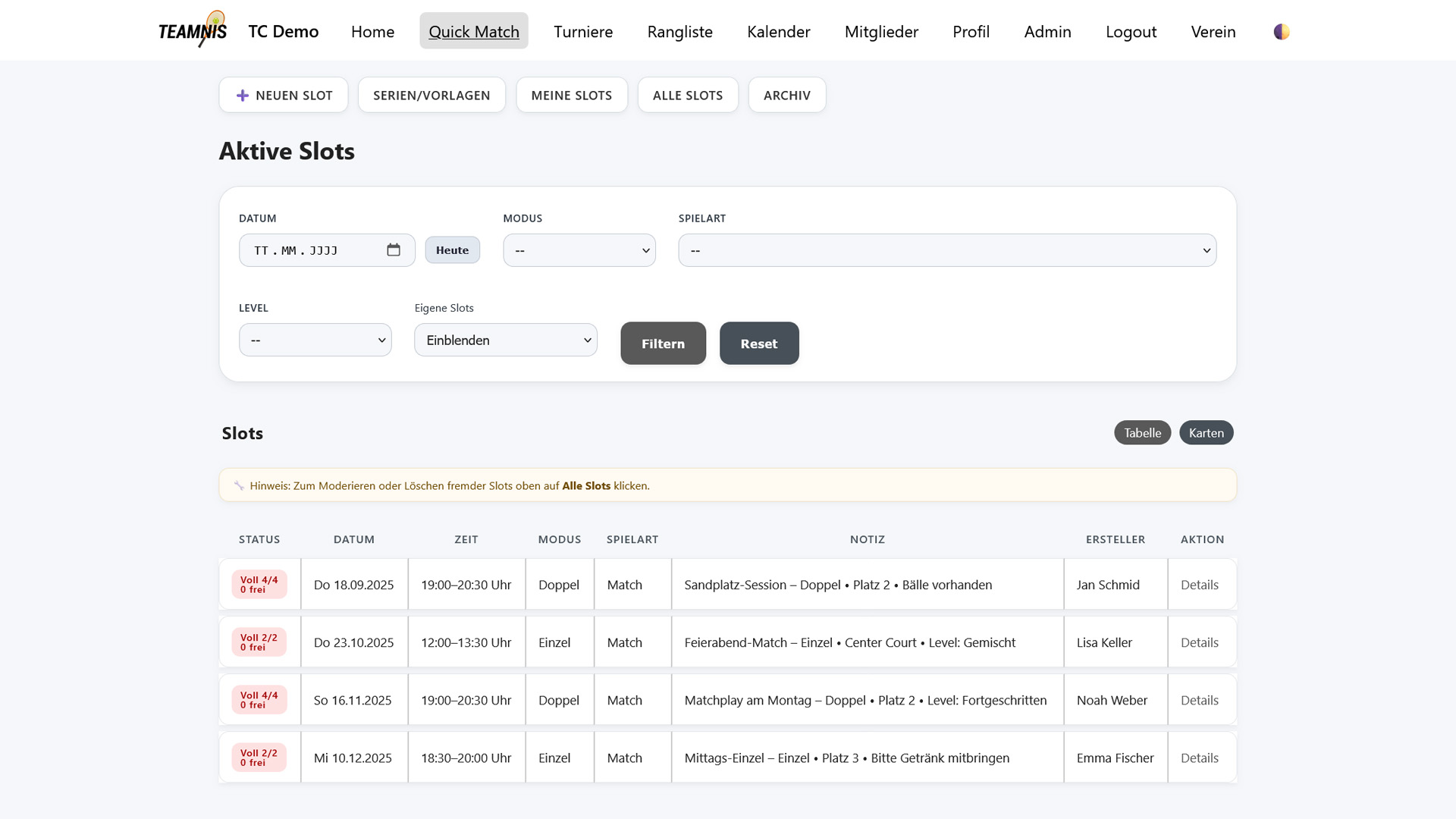
Task: Click the TEAMNIS logo
Action: [x=192, y=30]
